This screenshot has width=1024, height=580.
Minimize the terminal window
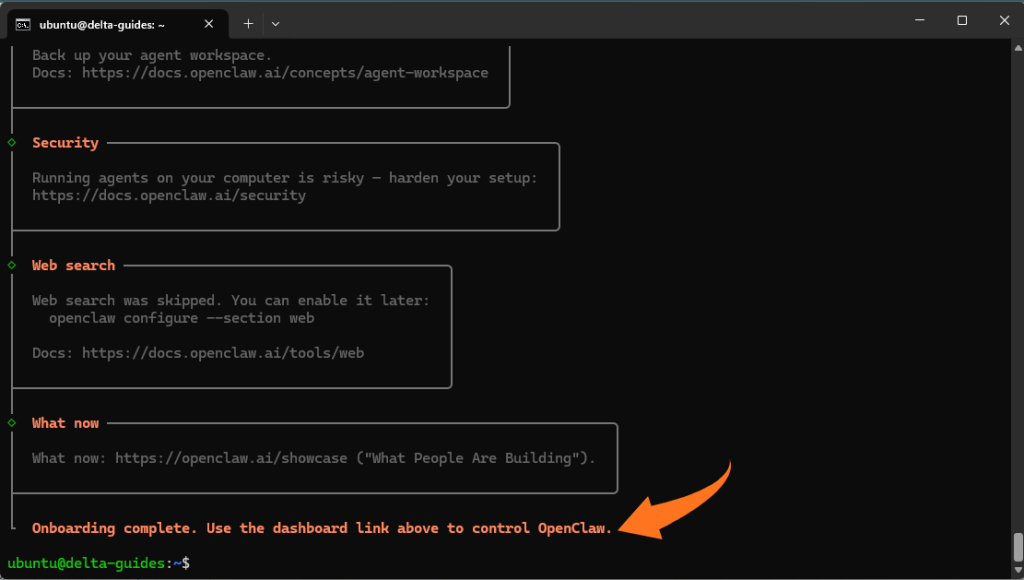coord(916,21)
